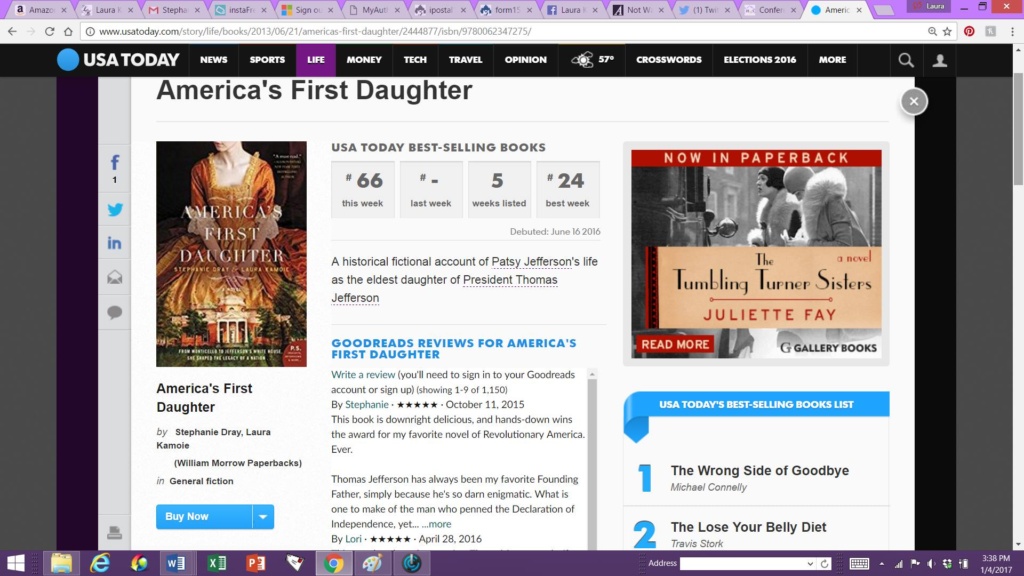The height and width of the screenshot is (576, 1024).
Task: Print this page using the printer icon
Action: pyautogui.click(x=114, y=532)
